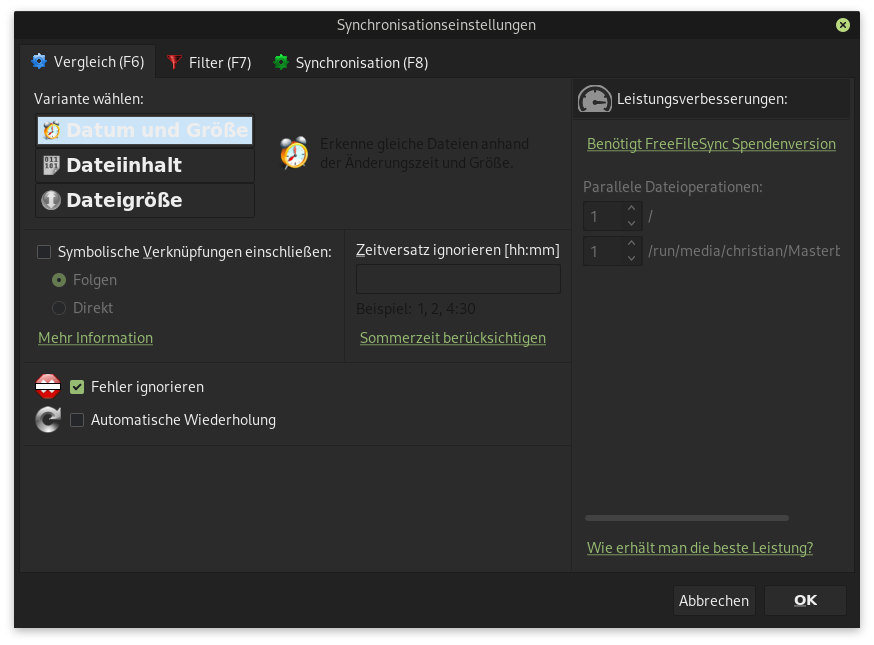Viewport: 874px width, 645px height.
Task: Click the large alarm clock description icon
Action: tap(294, 152)
